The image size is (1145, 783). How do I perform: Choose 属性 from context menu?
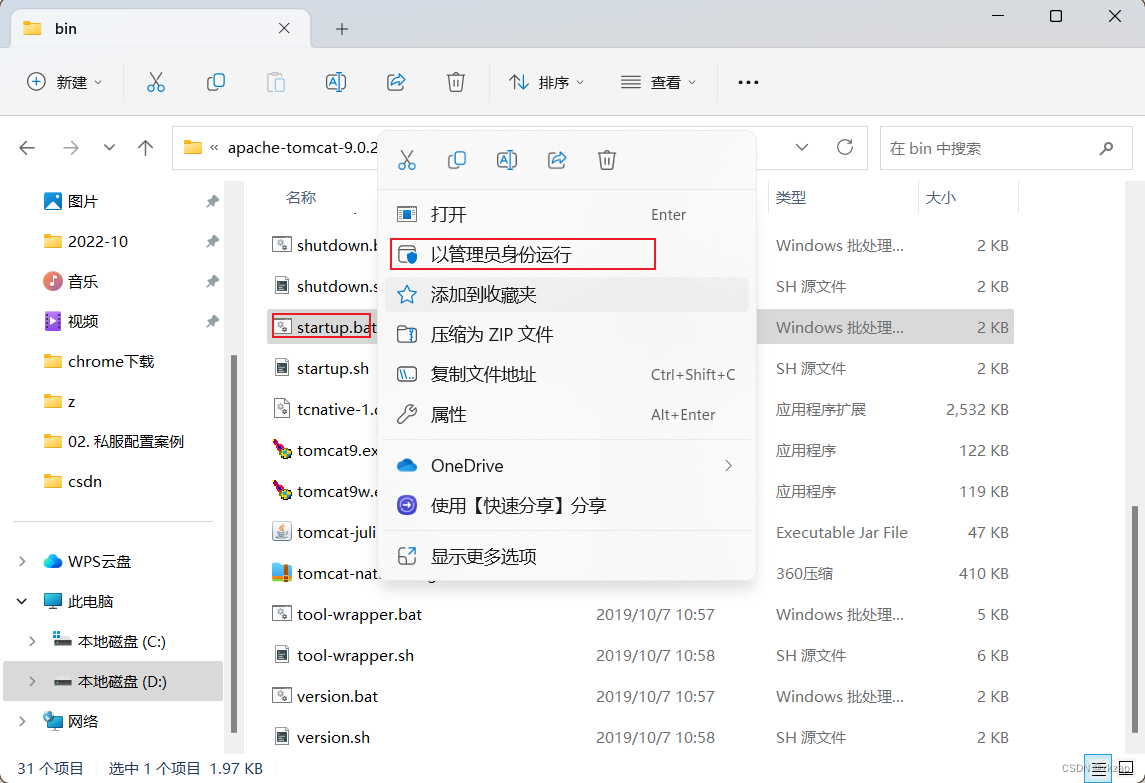tap(567, 415)
